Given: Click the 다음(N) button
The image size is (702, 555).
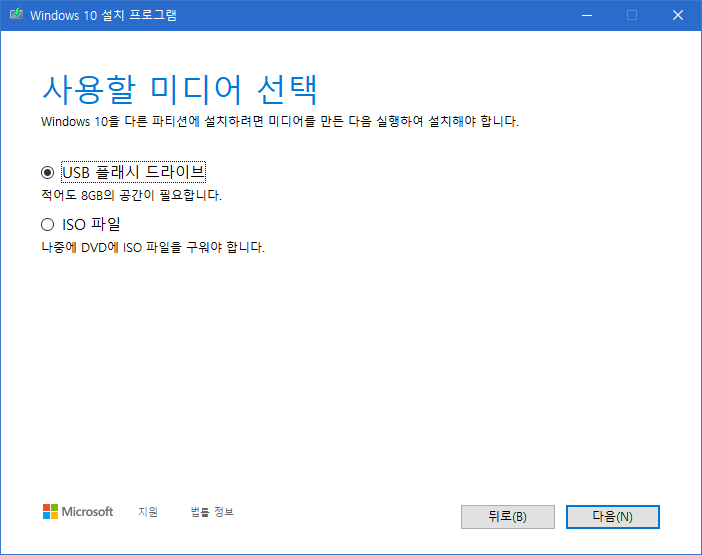Looking at the screenshot, I should point(612,517).
